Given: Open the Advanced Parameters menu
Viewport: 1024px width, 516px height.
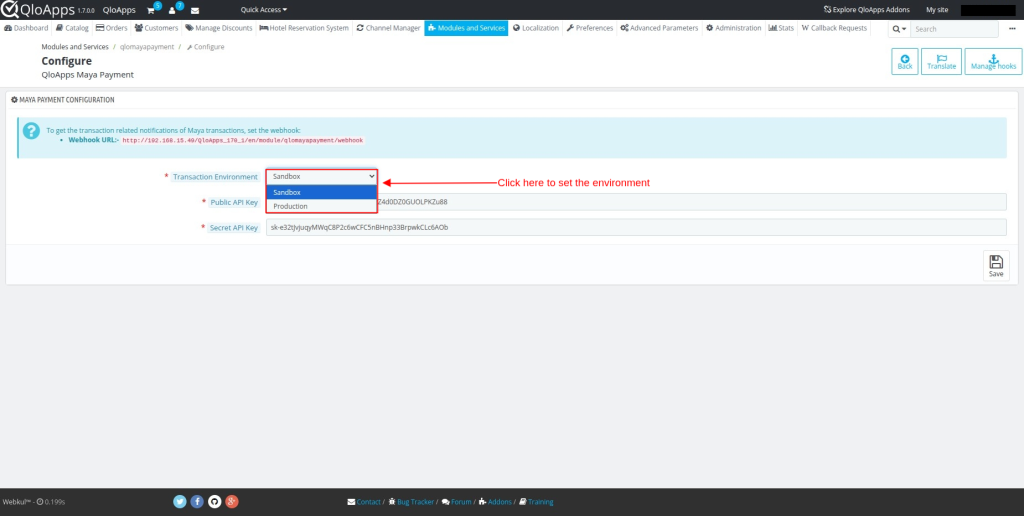Looking at the screenshot, I should [x=659, y=28].
